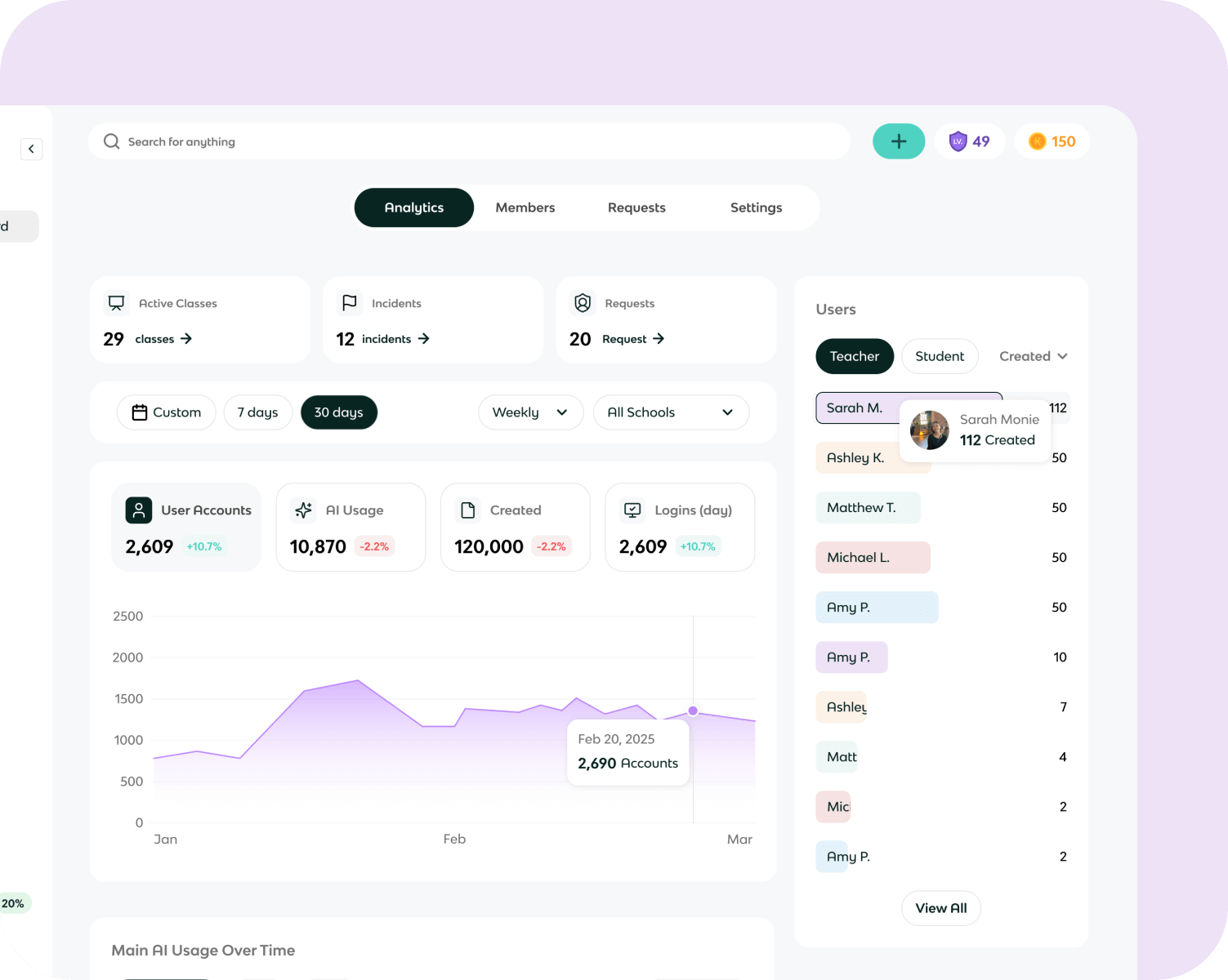This screenshot has height=980, width=1228.
Task: Click View All users button
Action: 940,908
